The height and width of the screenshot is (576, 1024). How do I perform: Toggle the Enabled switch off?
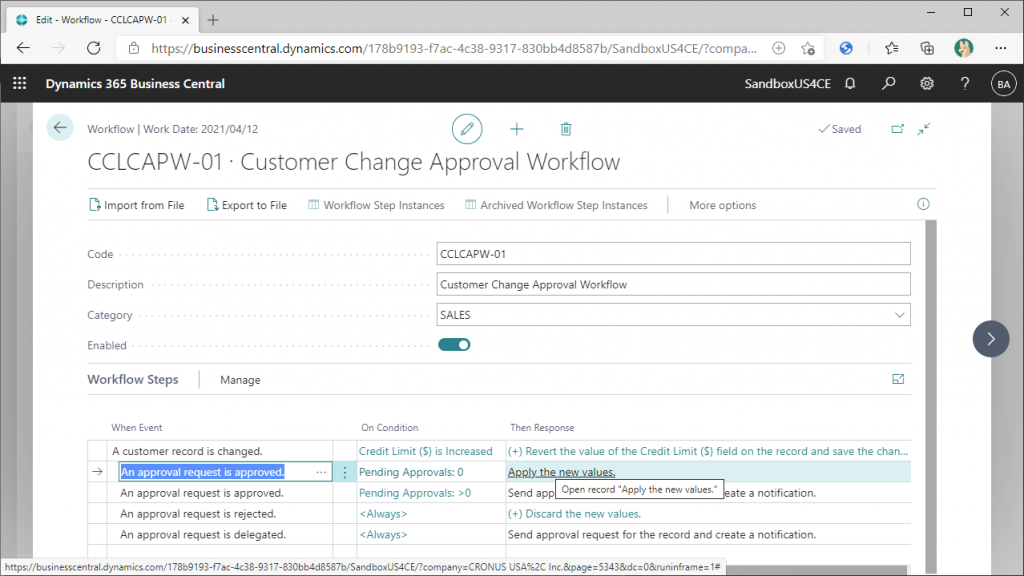point(454,345)
